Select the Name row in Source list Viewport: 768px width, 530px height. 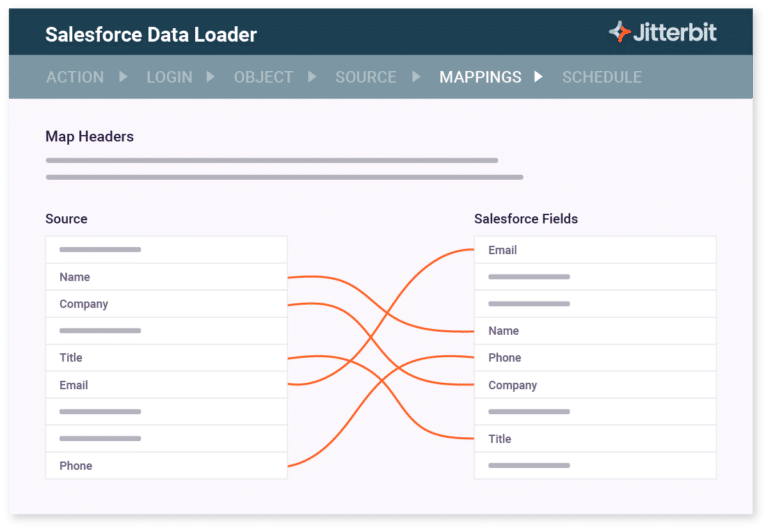tap(166, 277)
